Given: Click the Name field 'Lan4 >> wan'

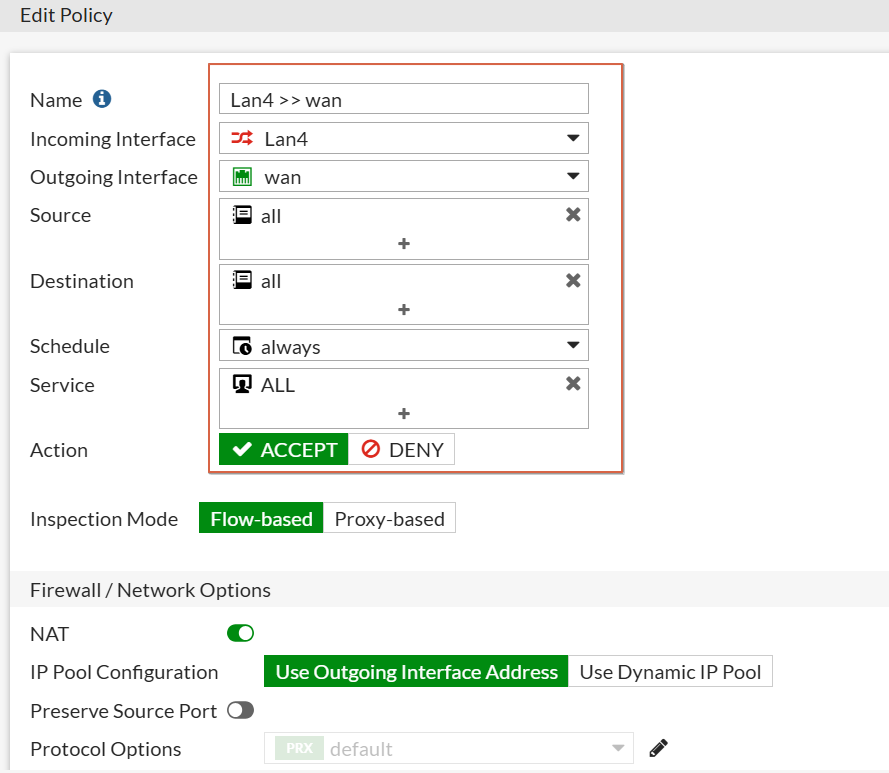Looking at the screenshot, I should coord(404,99).
